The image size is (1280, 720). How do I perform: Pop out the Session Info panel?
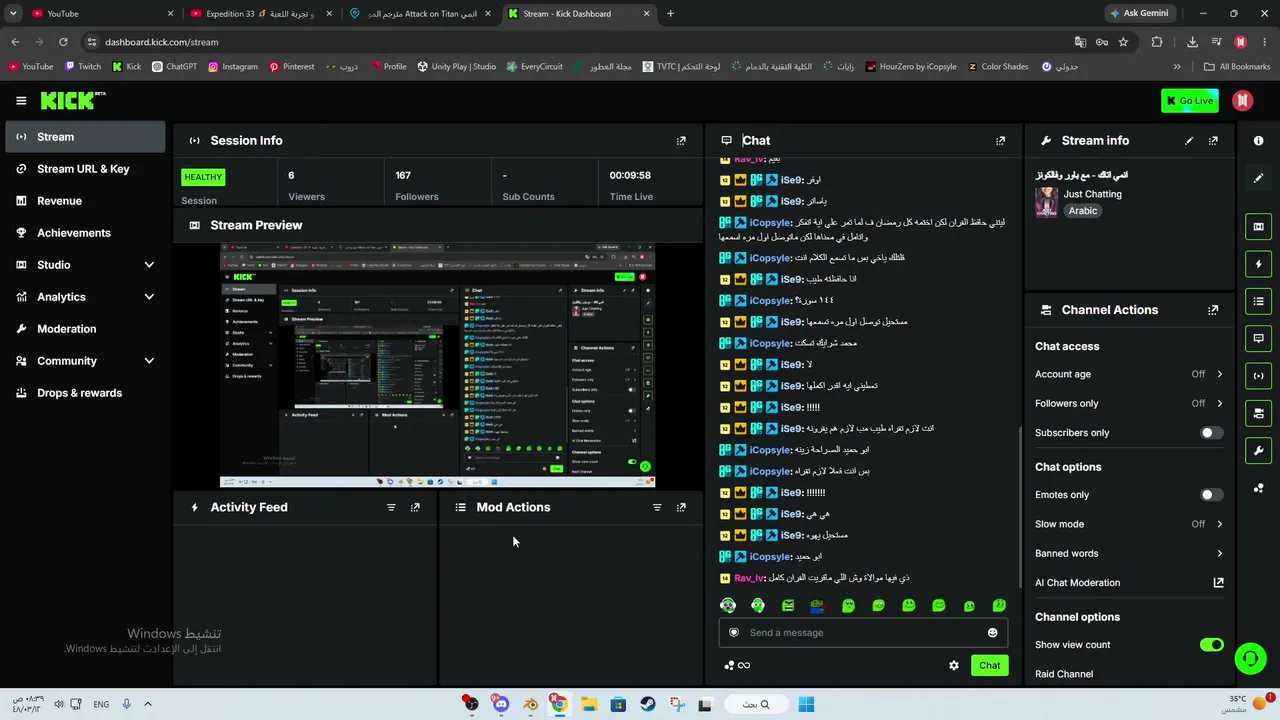(x=681, y=141)
